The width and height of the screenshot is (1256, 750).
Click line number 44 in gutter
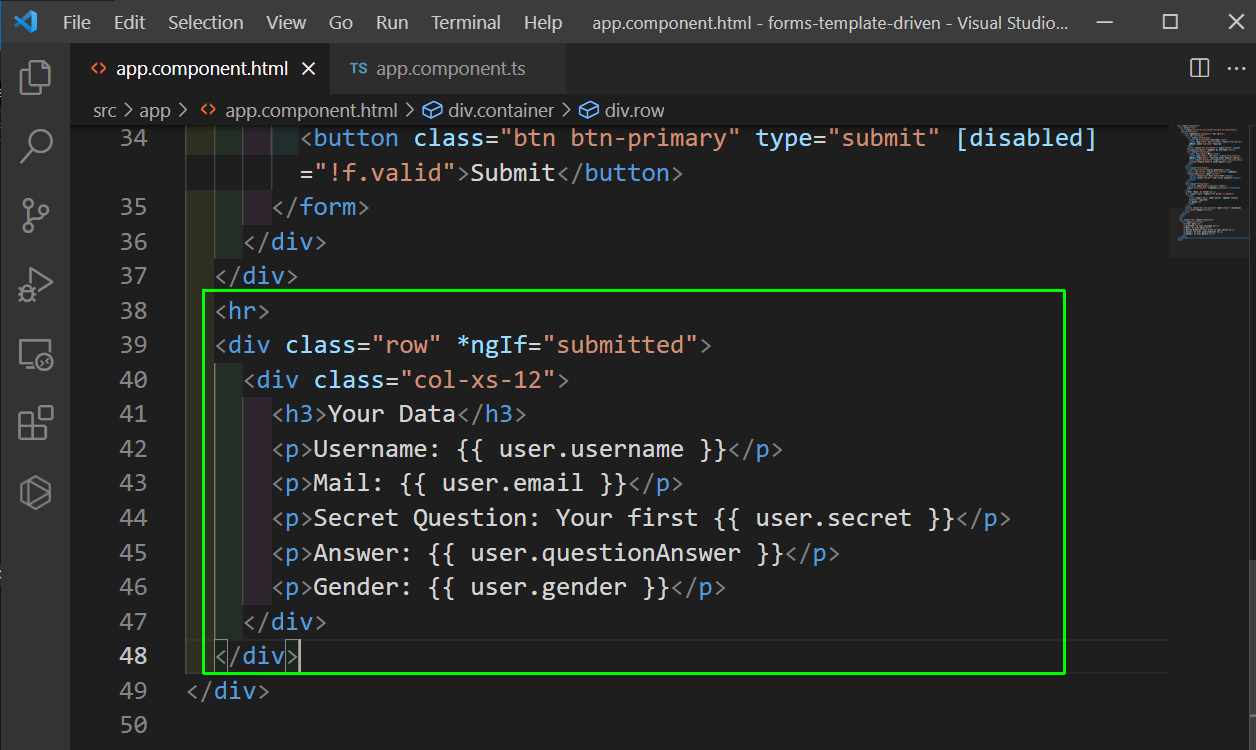point(134,517)
